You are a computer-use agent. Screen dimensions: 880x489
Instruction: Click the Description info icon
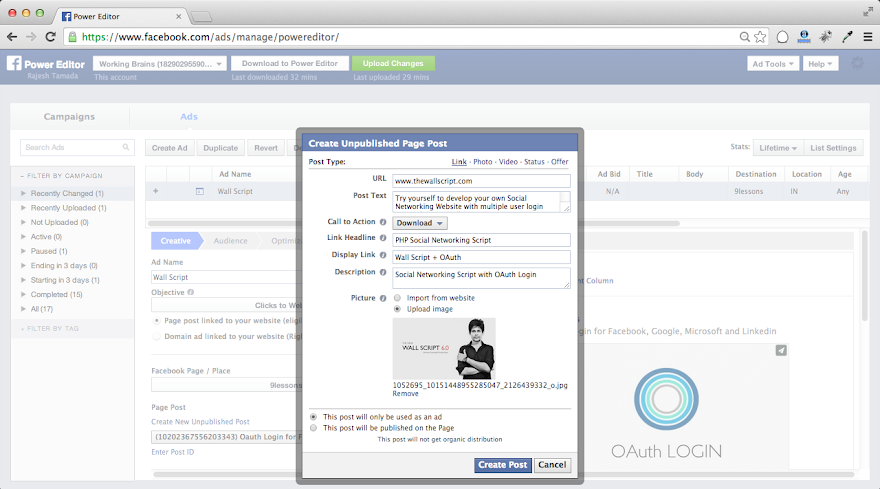point(383,272)
